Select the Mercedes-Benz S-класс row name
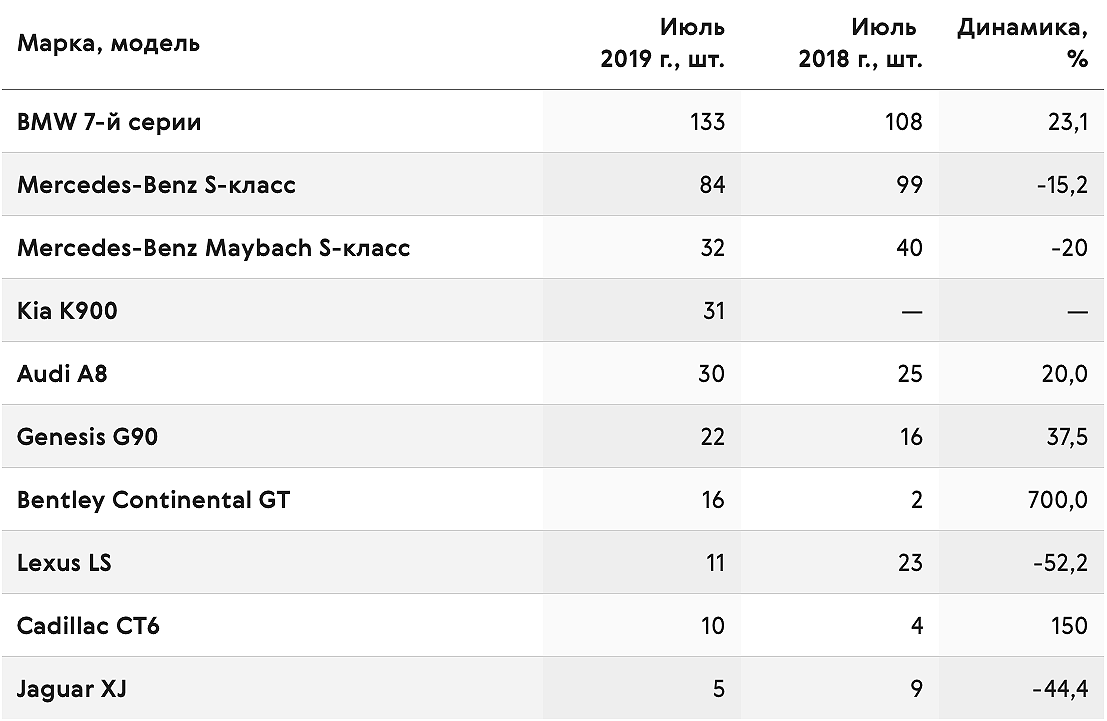 (156, 185)
